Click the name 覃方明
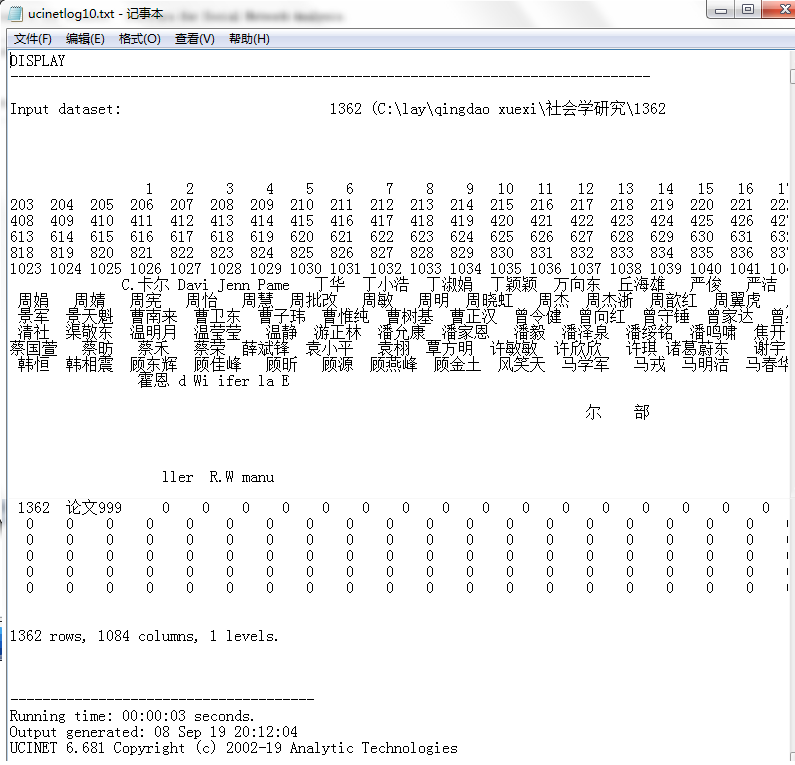The width and height of the screenshot is (795, 765). click(450, 348)
